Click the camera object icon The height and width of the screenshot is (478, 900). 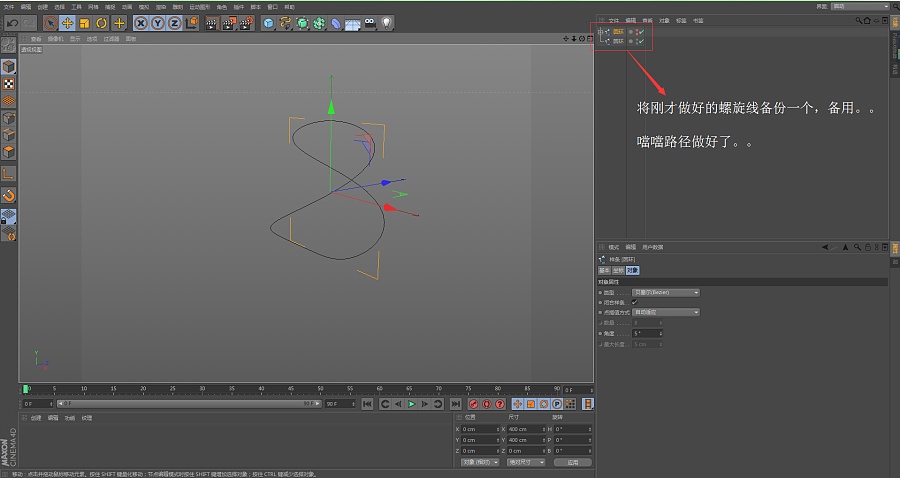(370, 23)
